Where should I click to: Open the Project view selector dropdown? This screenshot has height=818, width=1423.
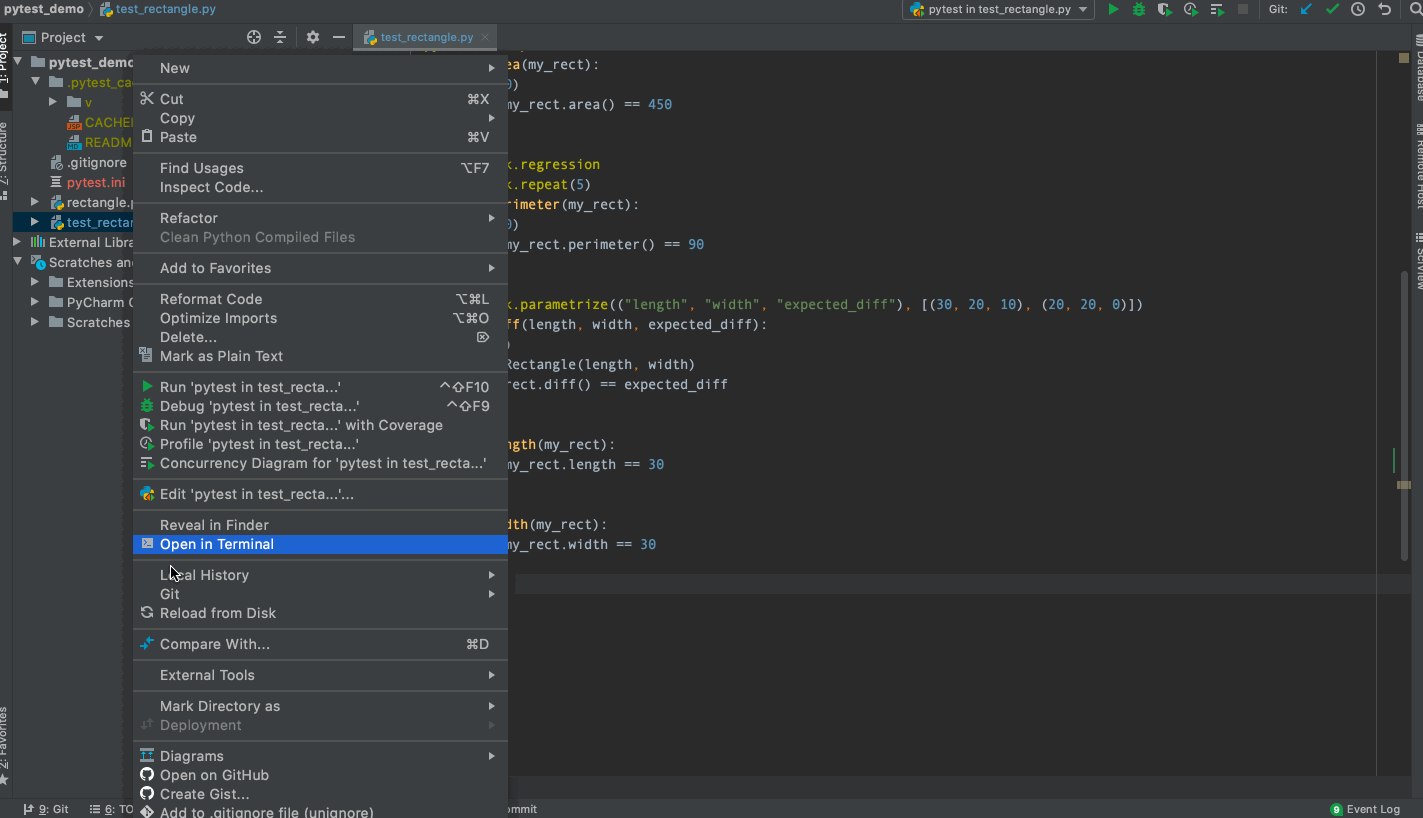click(63, 37)
